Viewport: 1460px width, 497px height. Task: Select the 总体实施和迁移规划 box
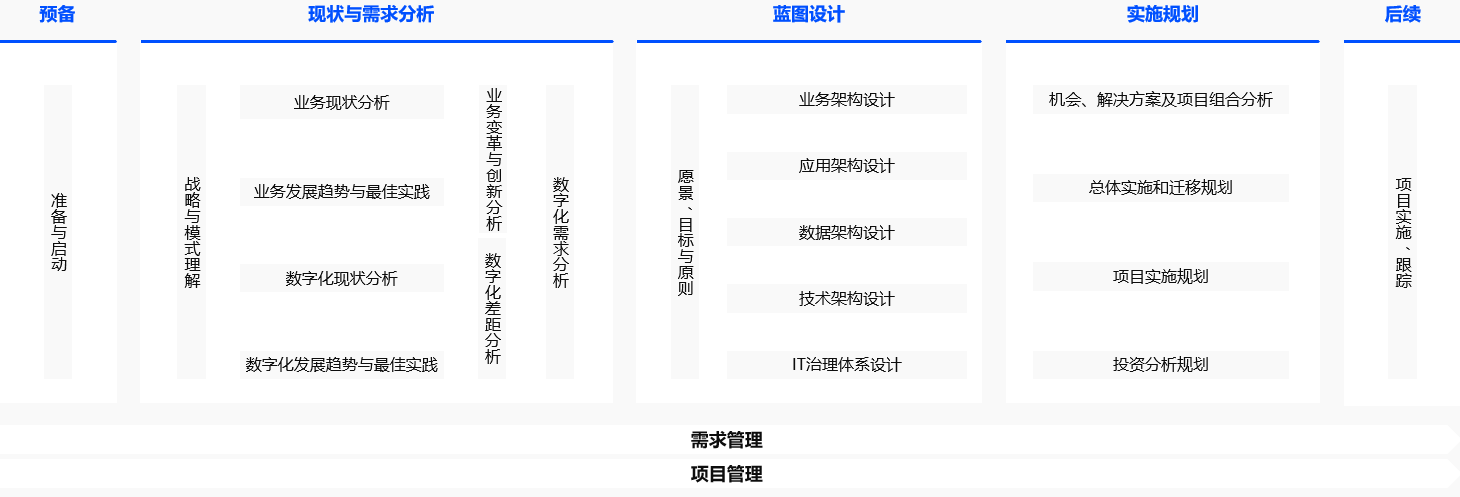point(1160,188)
